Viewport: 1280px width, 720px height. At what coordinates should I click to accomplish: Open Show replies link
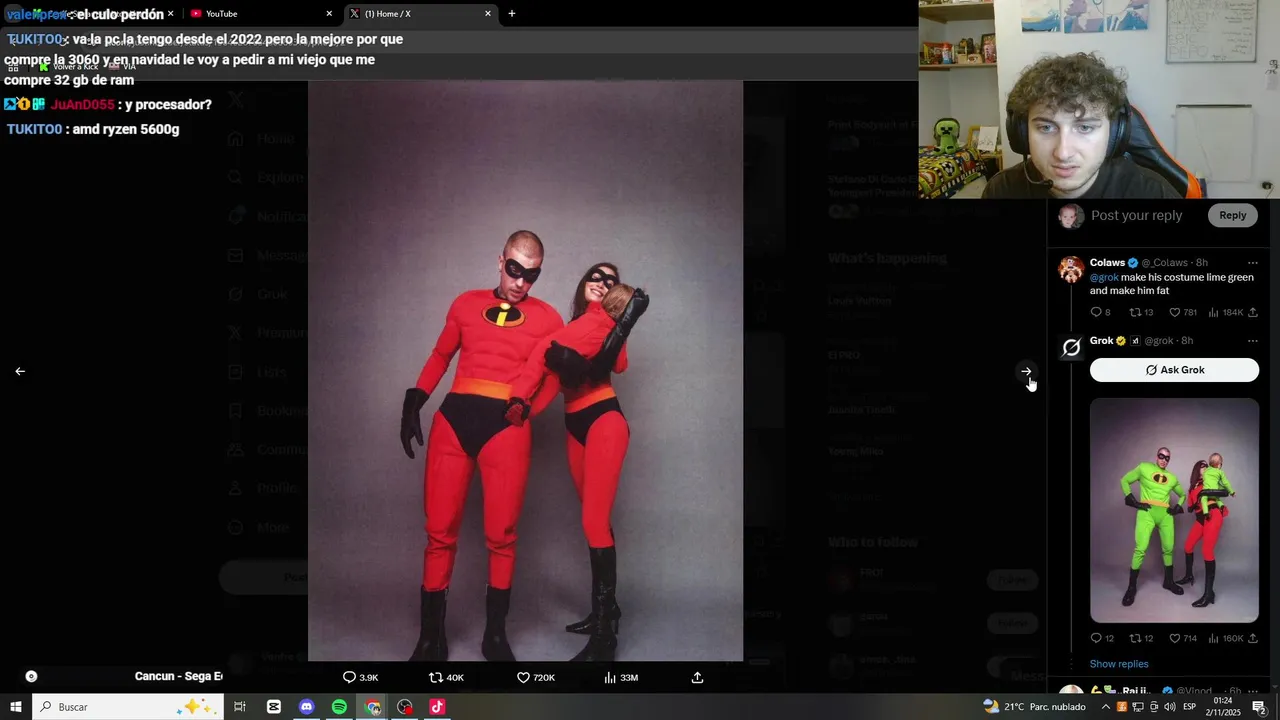tap(1119, 664)
